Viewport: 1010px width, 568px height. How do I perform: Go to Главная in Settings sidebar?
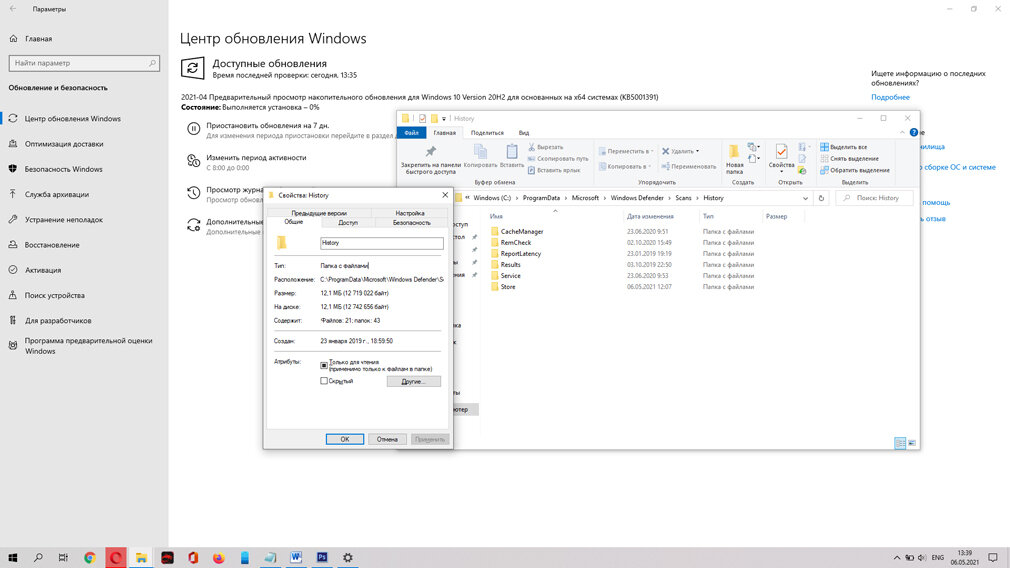[38, 39]
